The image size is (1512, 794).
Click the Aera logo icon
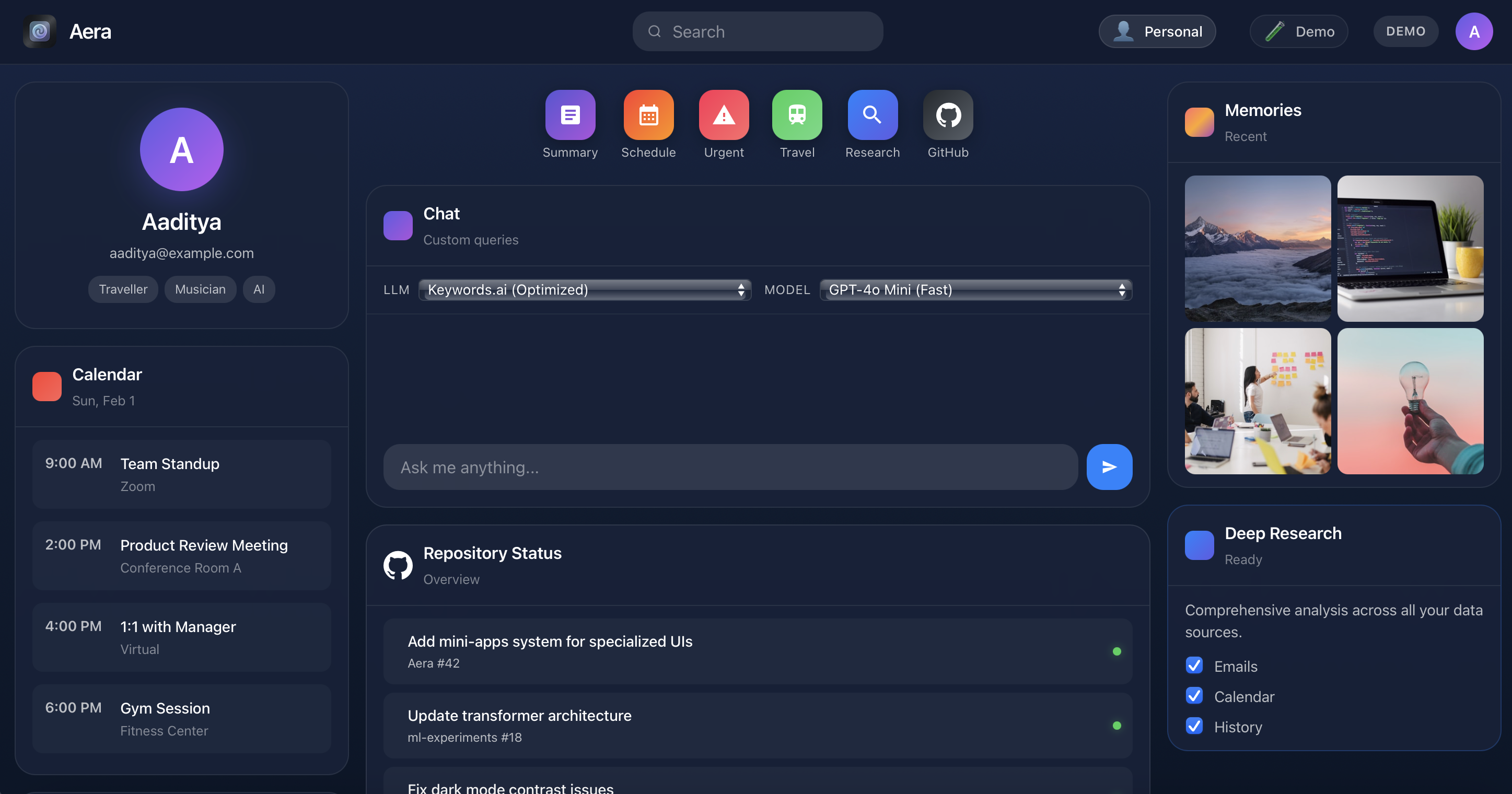click(x=39, y=31)
